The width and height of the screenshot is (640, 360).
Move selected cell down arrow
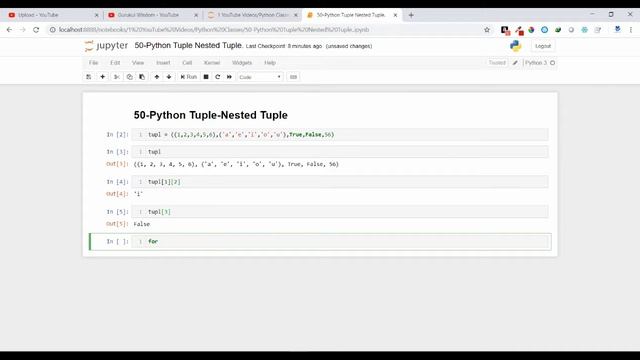point(169,77)
